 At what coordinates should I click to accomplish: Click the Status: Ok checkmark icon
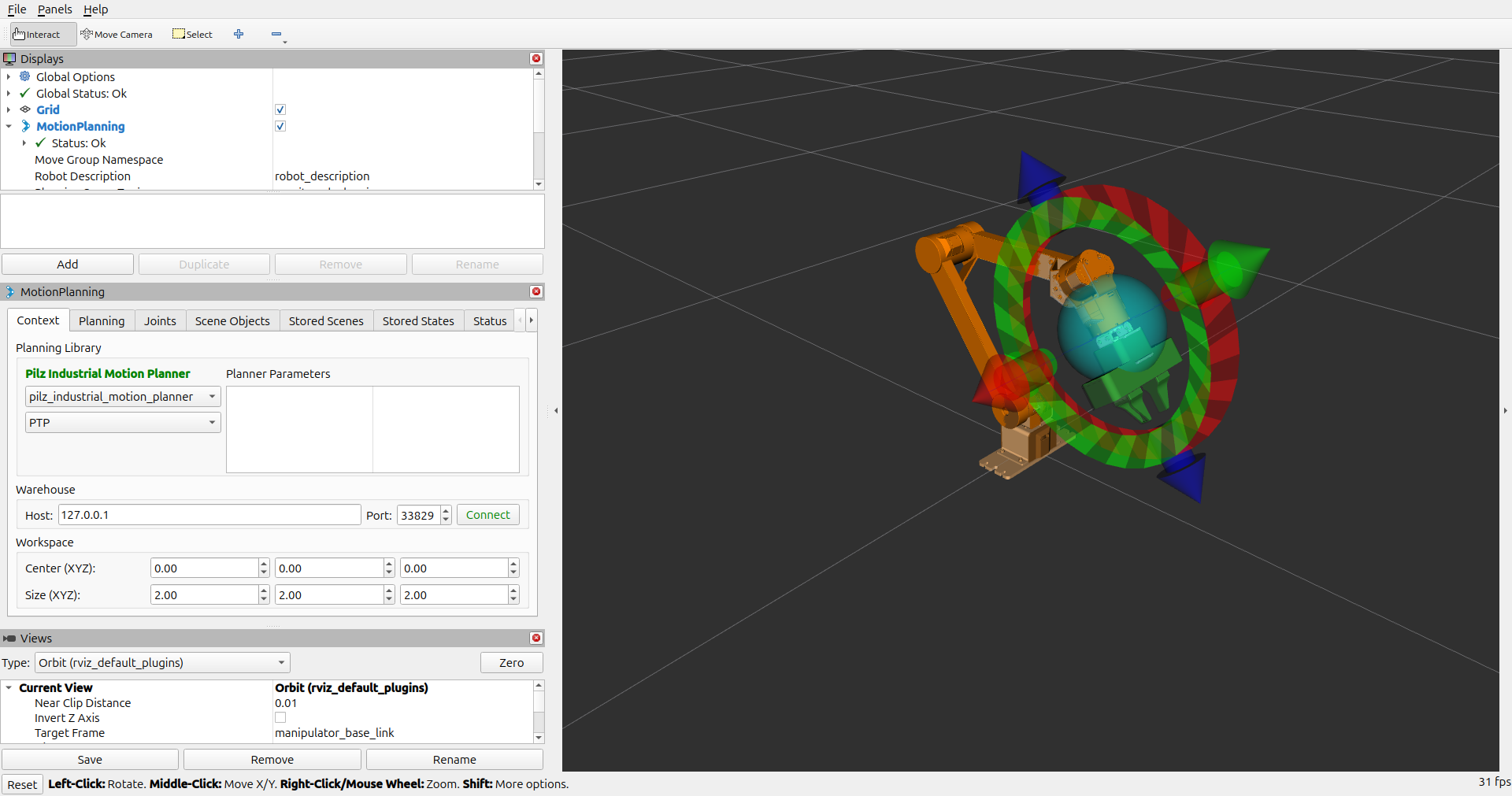pyautogui.click(x=41, y=143)
